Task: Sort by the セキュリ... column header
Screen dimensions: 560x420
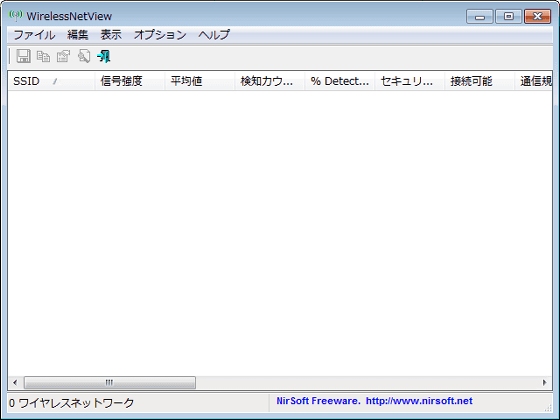Action: 410,81
